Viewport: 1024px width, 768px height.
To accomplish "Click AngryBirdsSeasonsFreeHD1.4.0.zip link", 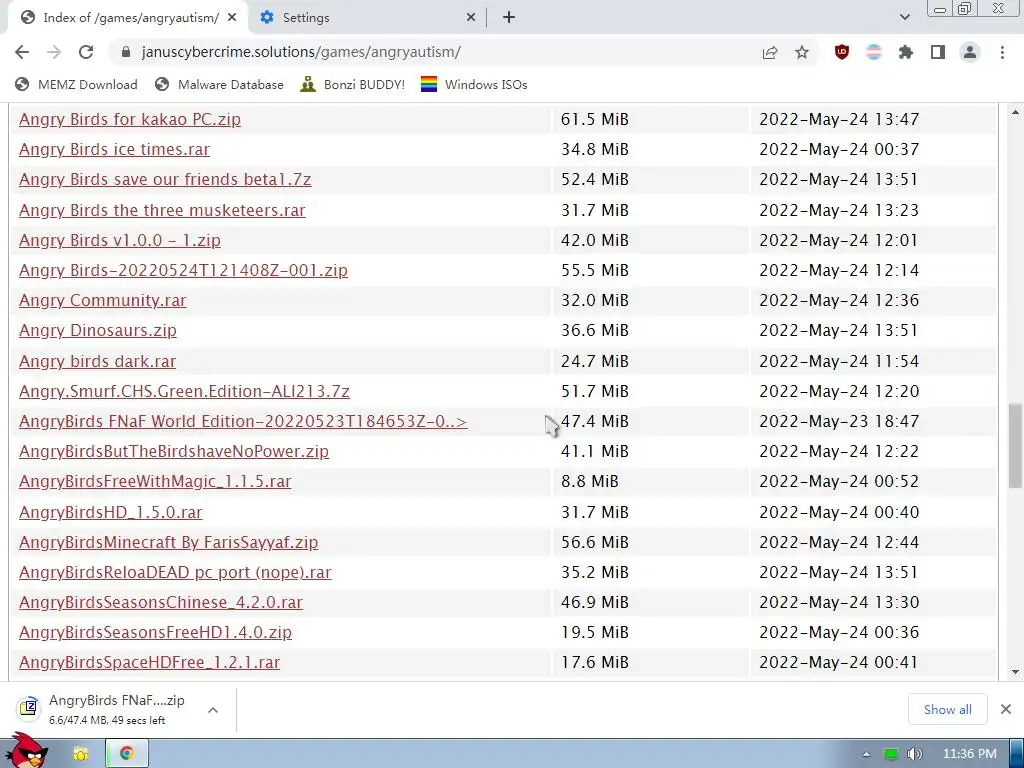I will (155, 632).
